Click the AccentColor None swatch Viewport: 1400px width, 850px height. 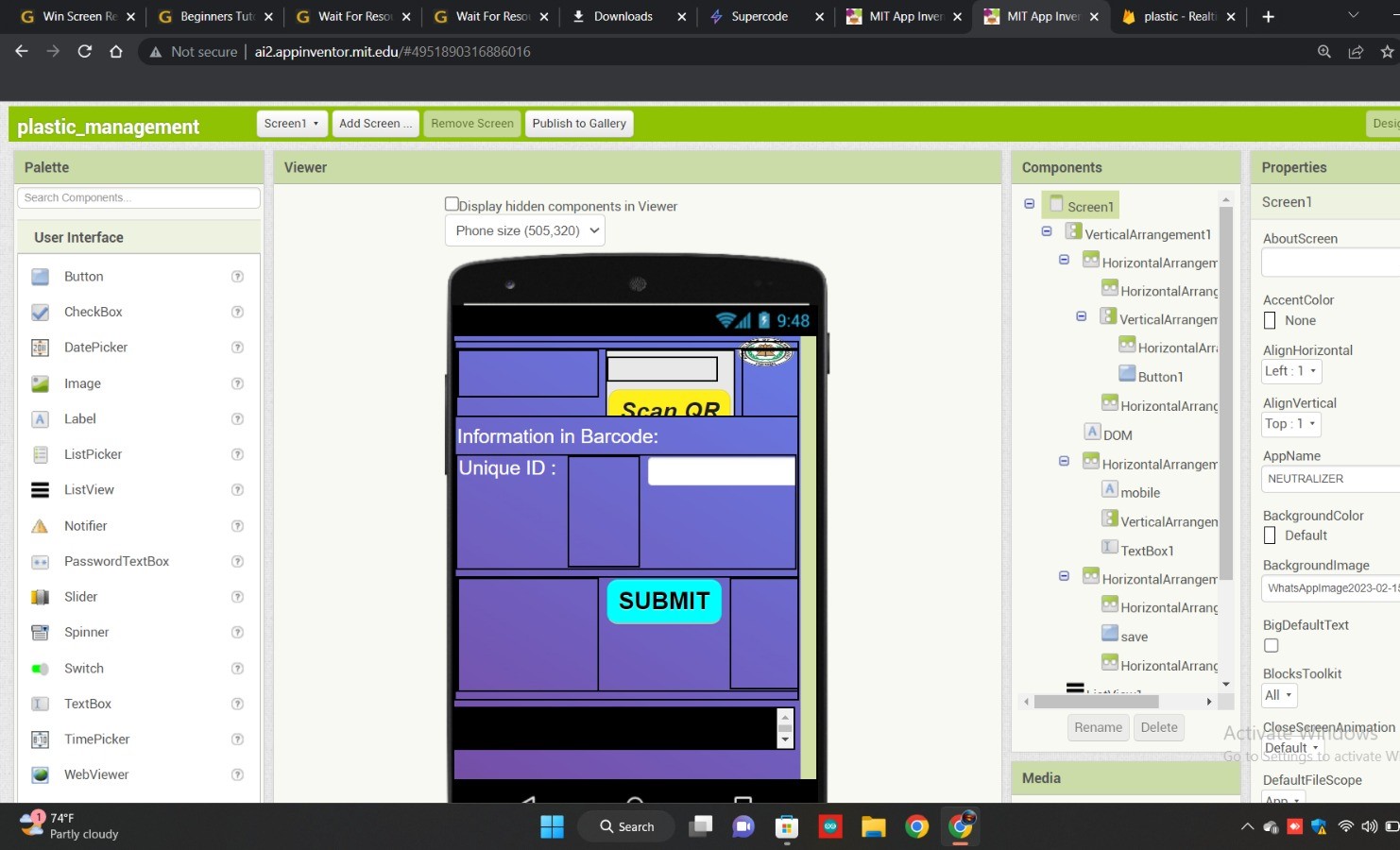click(1270, 321)
